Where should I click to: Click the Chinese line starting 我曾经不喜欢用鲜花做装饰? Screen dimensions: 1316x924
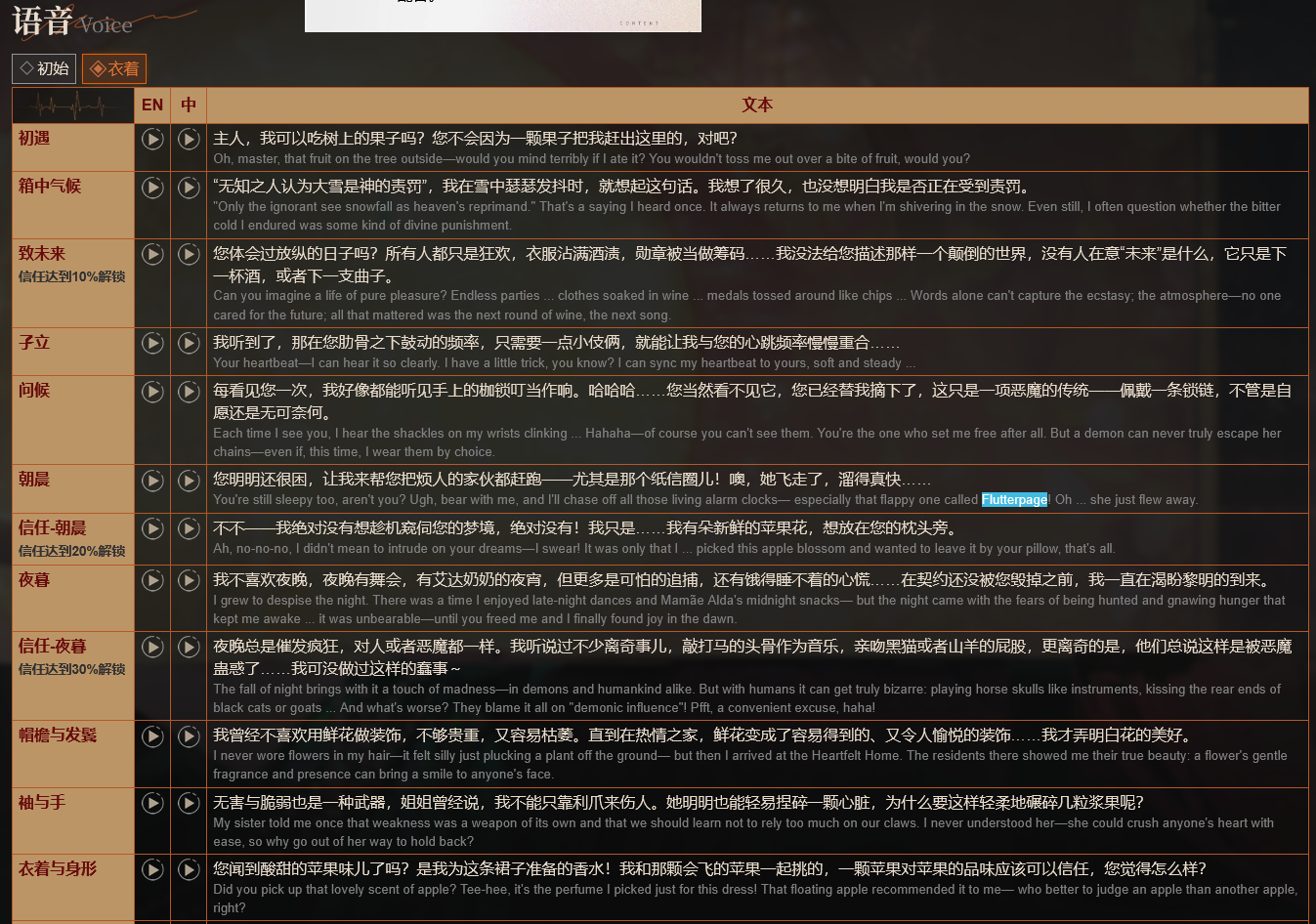tap(702, 735)
